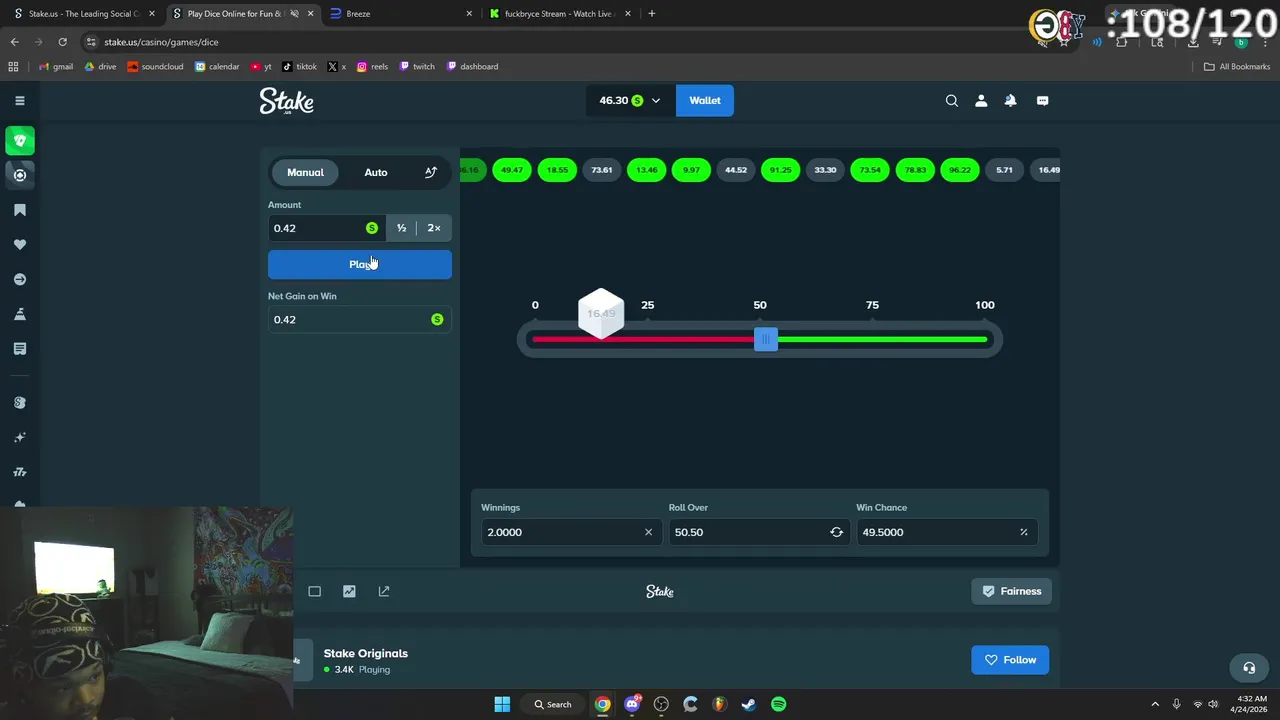Swap Roll Over mode with the refresh icon
Viewport: 1280px width, 720px height.
click(x=836, y=532)
